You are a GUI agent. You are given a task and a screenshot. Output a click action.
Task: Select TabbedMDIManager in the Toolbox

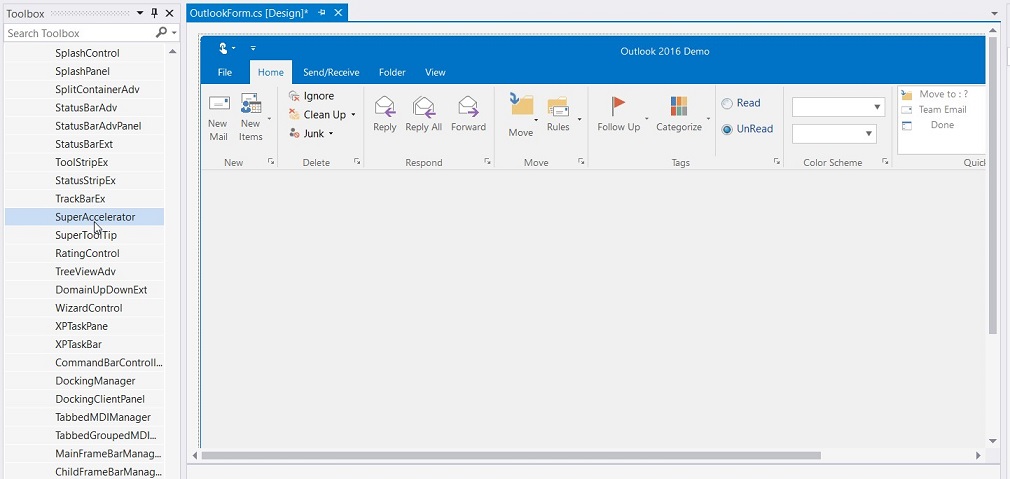[84, 417]
